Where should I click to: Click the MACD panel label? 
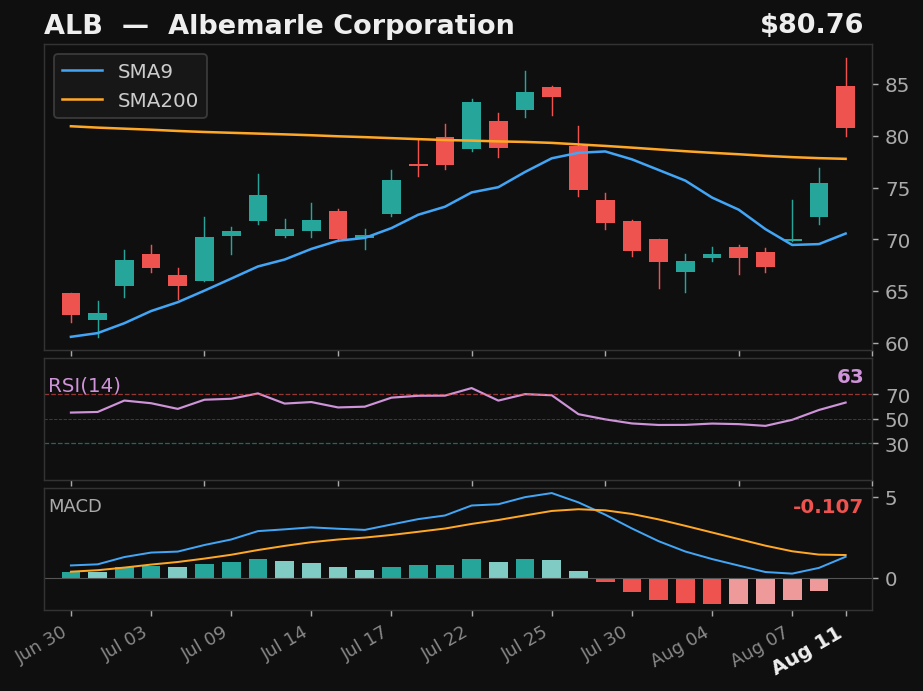(75, 506)
